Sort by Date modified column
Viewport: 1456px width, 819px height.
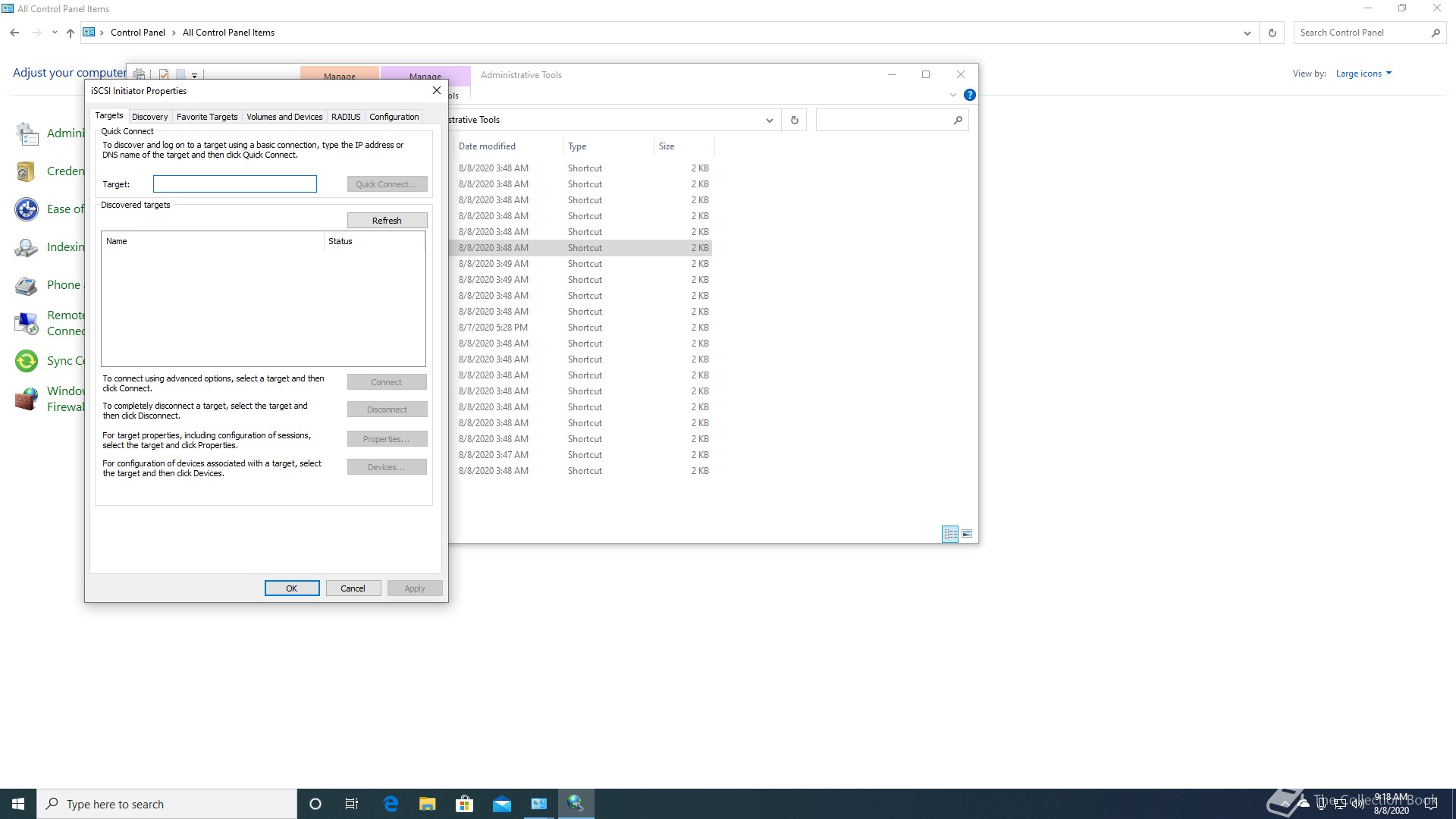click(x=507, y=146)
